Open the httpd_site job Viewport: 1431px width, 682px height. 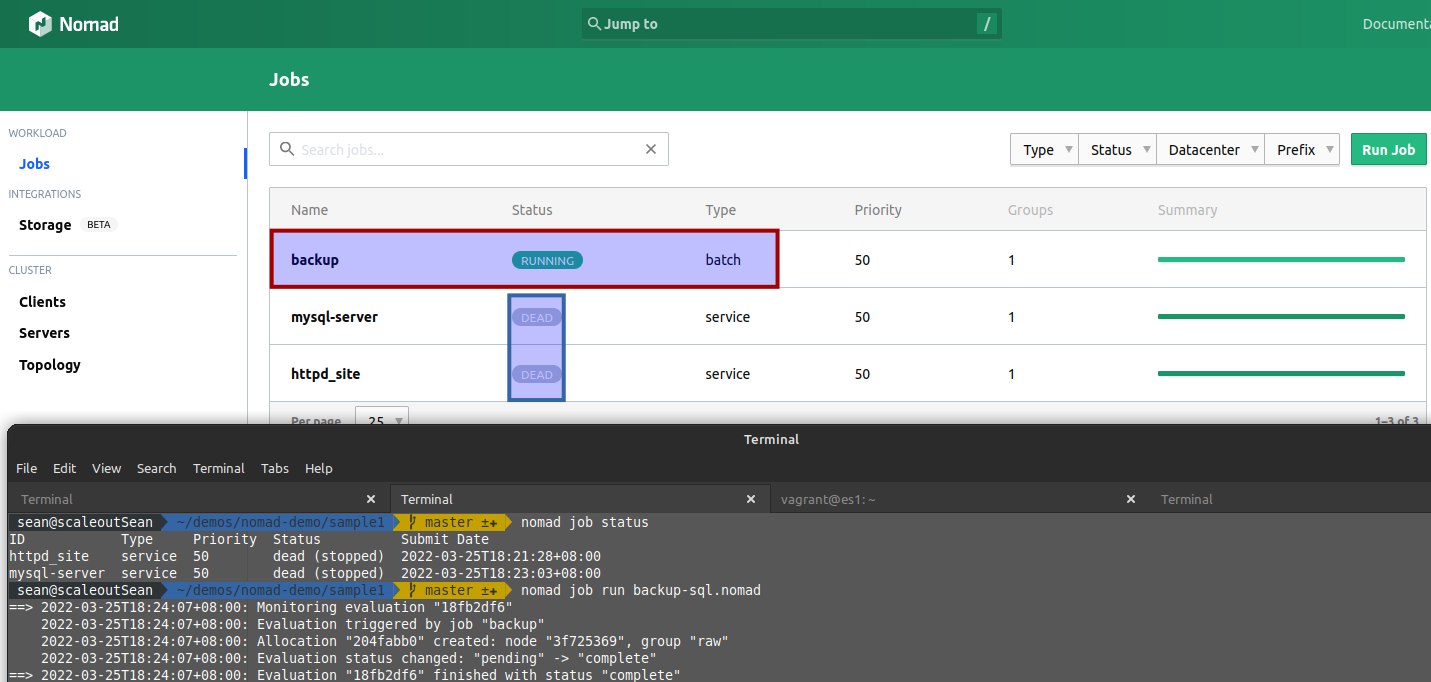[325, 374]
